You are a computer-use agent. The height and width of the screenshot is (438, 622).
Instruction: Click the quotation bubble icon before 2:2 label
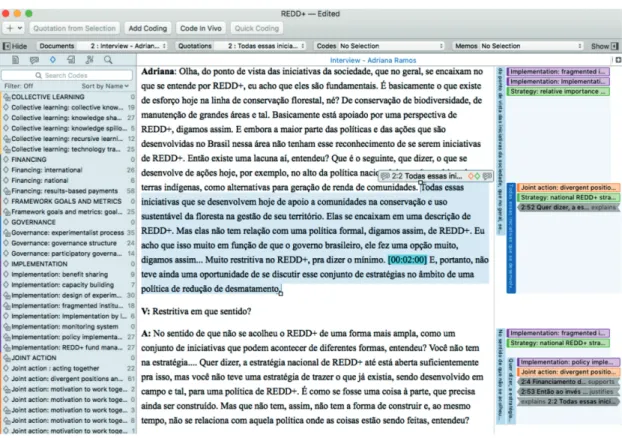pos(385,176)
